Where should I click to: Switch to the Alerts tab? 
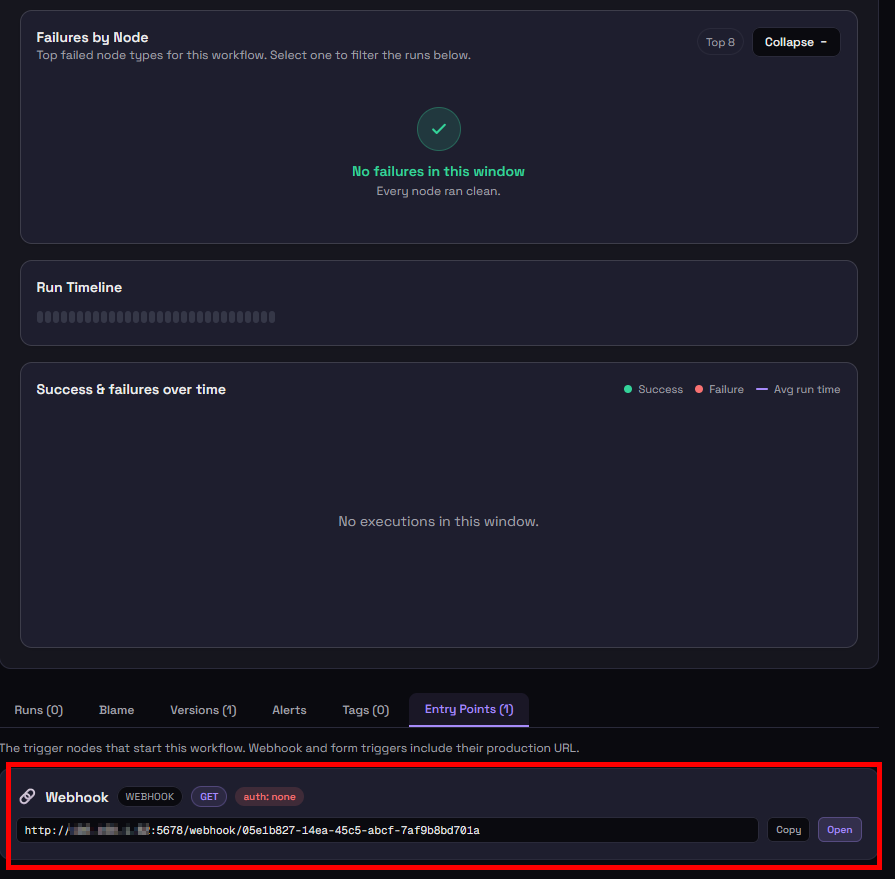pos(289,710)
